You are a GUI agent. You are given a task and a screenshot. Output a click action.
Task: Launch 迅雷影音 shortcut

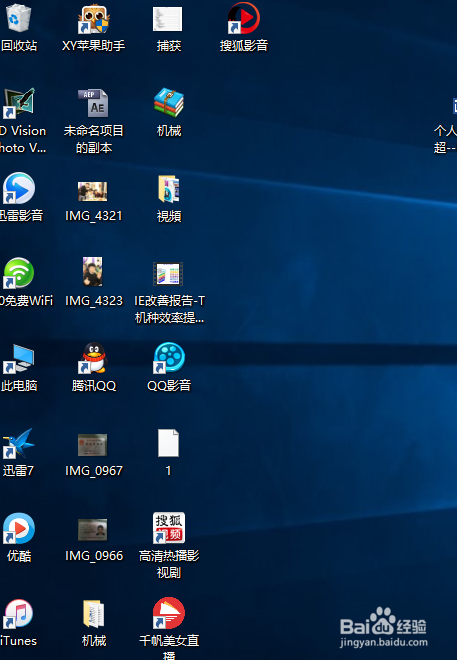tap(19, 188)
